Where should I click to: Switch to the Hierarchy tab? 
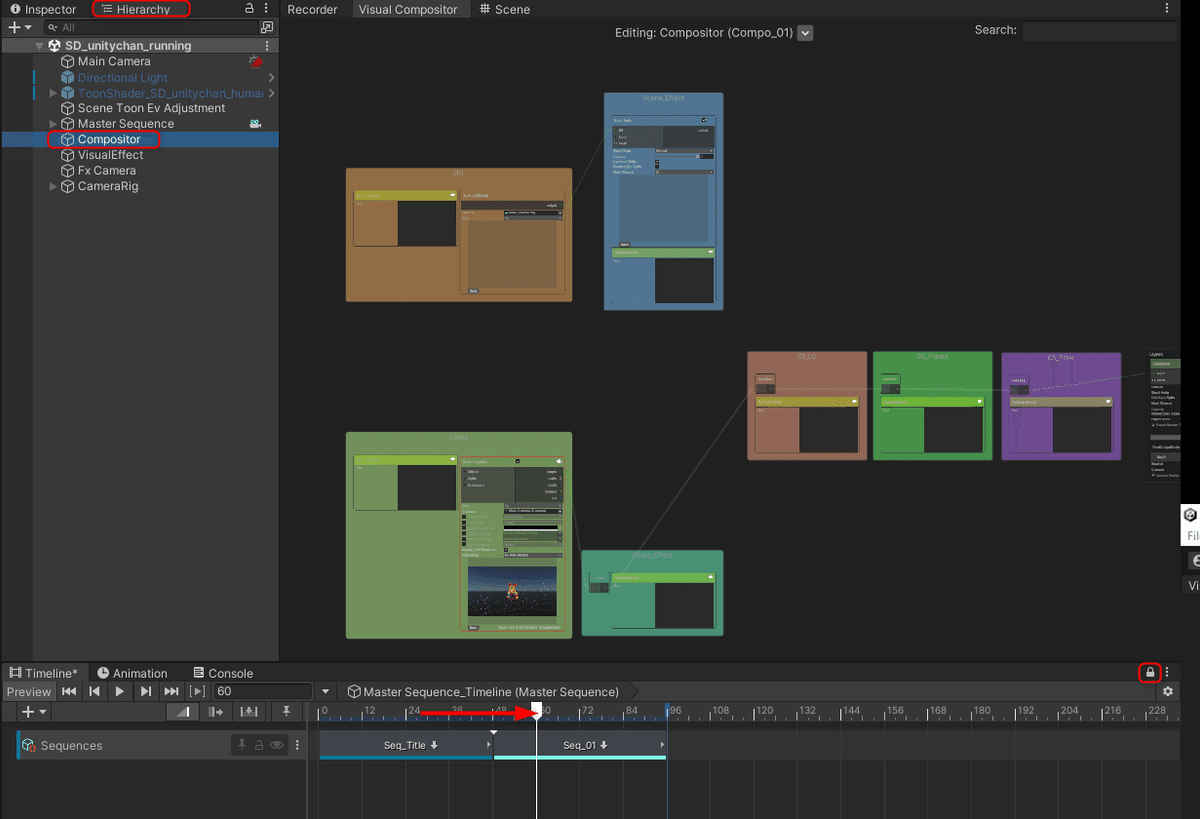click(140, 9)
